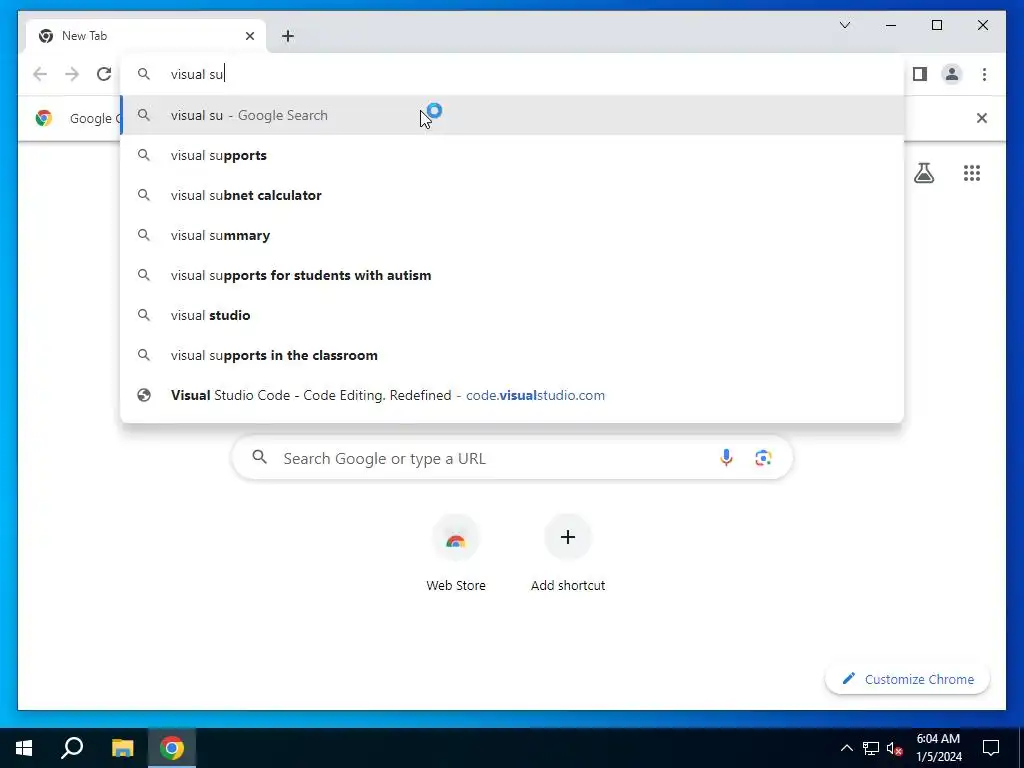Focus the Search Google or type a URL box

[x=512, y=458]
